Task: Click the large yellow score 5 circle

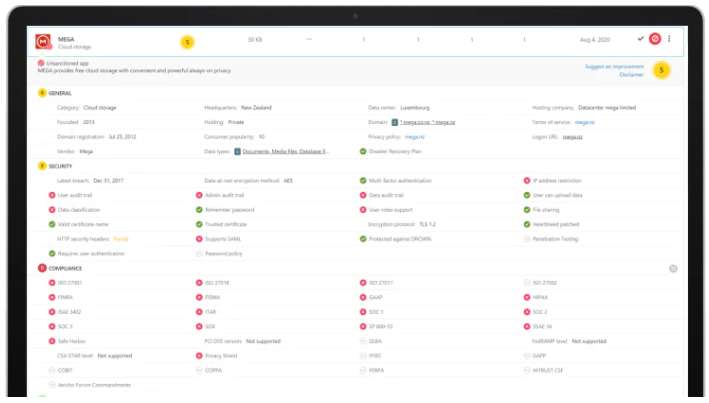Action: tap(662, 70)
